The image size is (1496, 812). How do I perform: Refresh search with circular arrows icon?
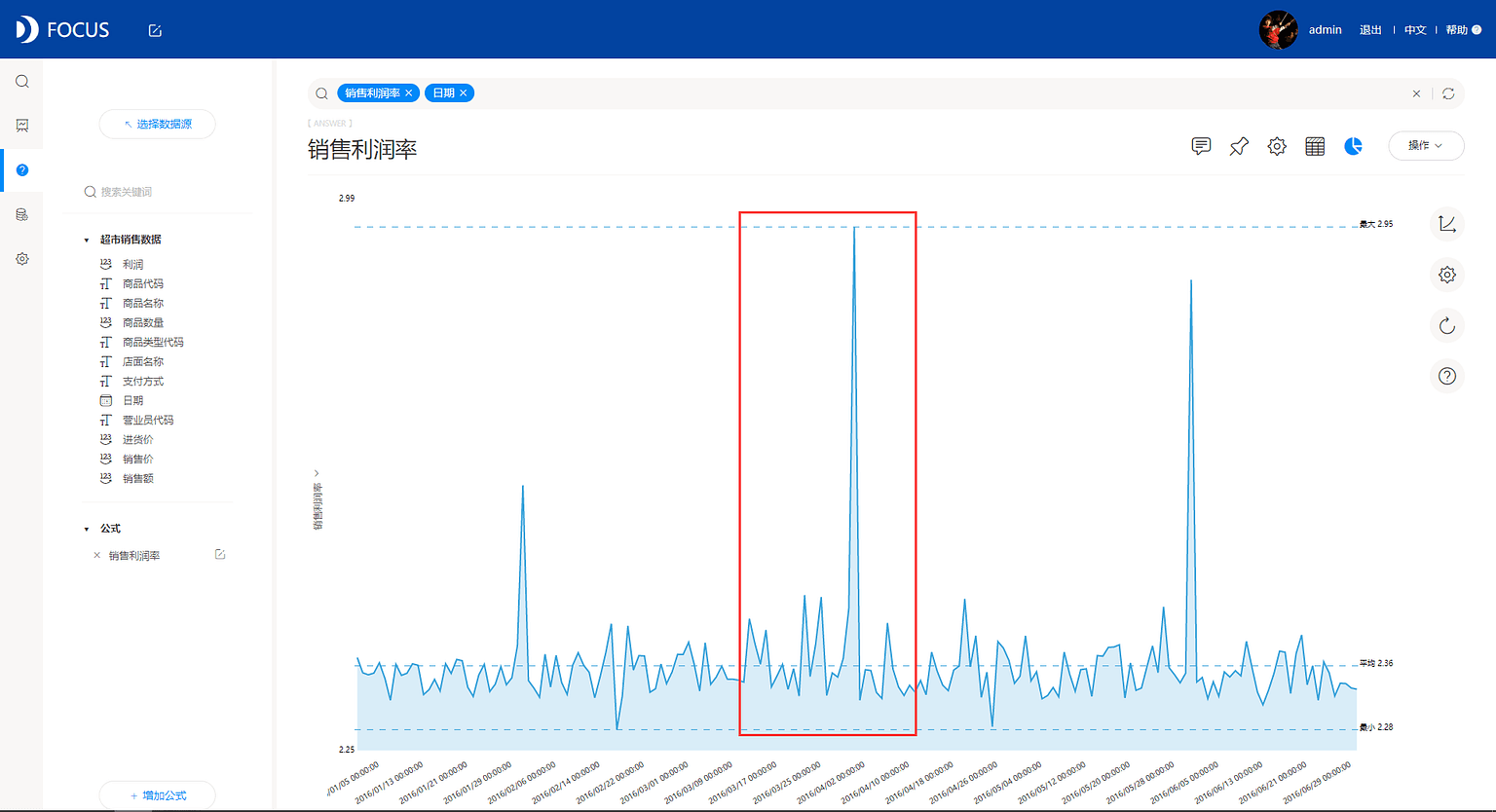[x=1448, y=93]
